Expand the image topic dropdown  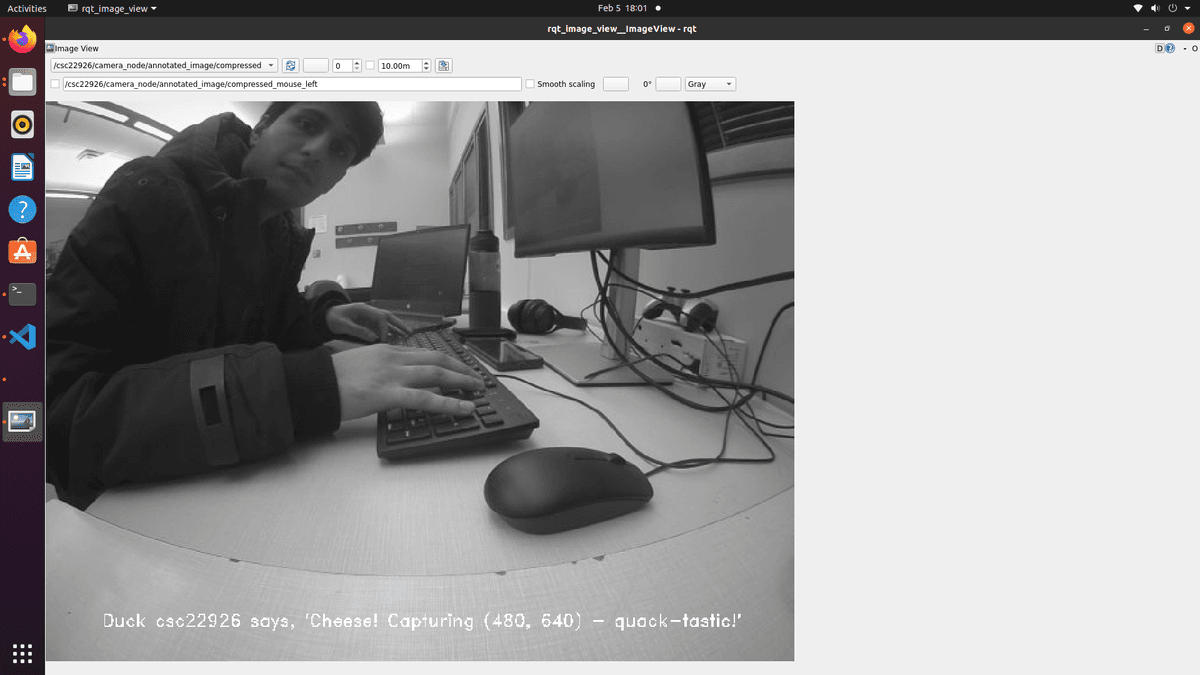point(271,66)
